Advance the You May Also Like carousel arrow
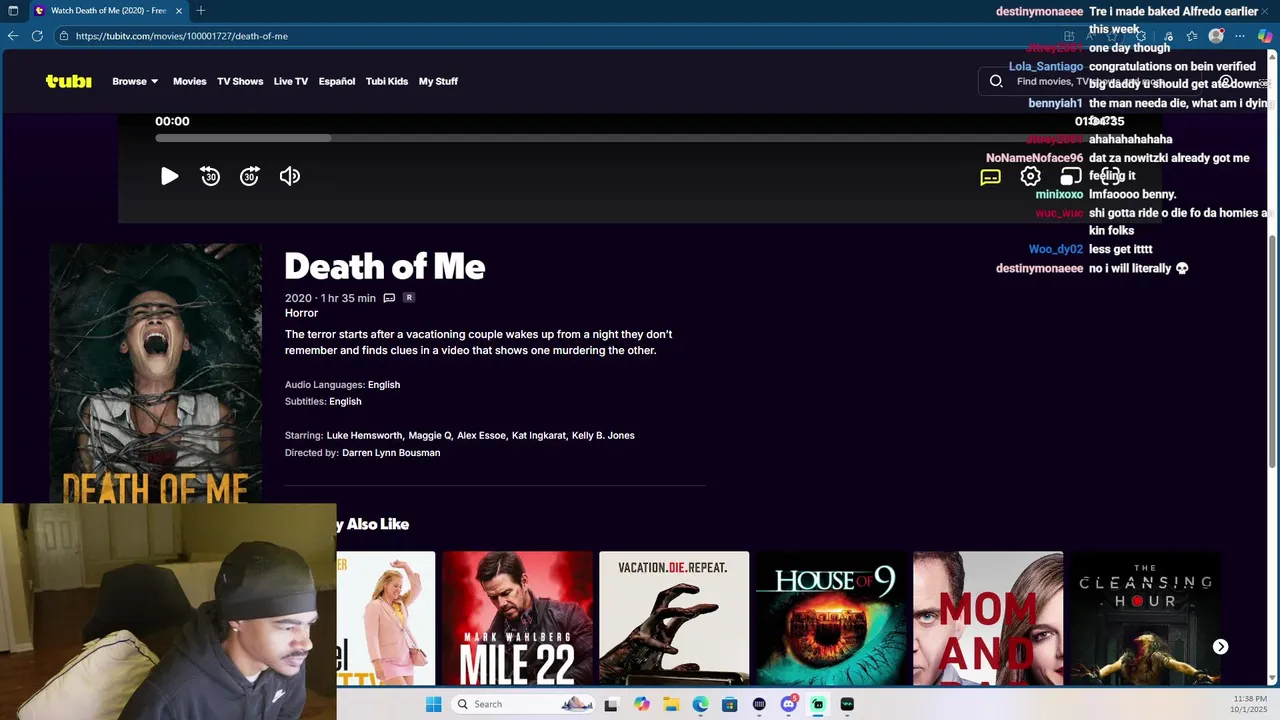This screenshot has width=1280, height=720. [x=1220, y=647]
